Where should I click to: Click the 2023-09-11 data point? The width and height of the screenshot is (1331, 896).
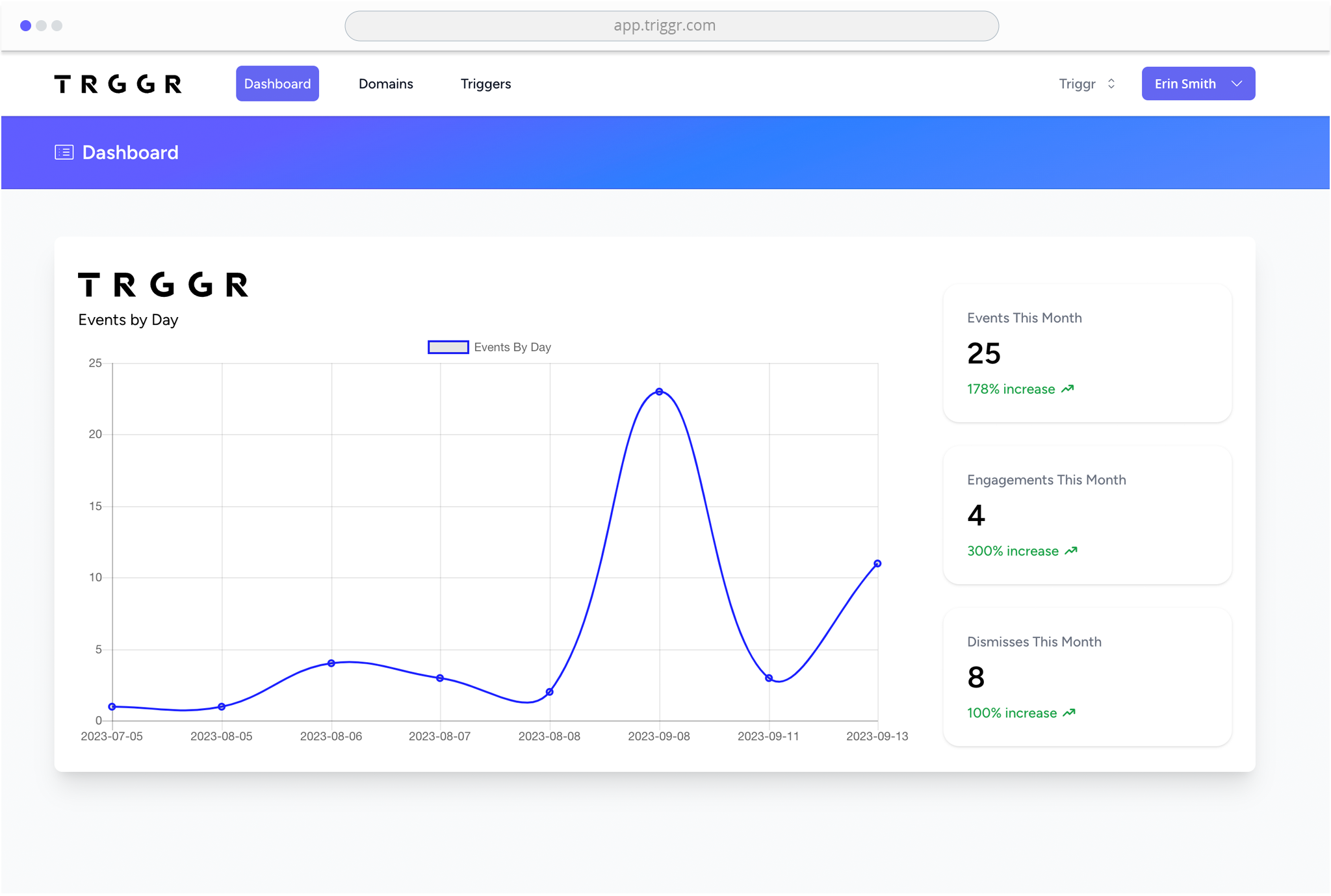pyautogui.click(x=769, y=678)
